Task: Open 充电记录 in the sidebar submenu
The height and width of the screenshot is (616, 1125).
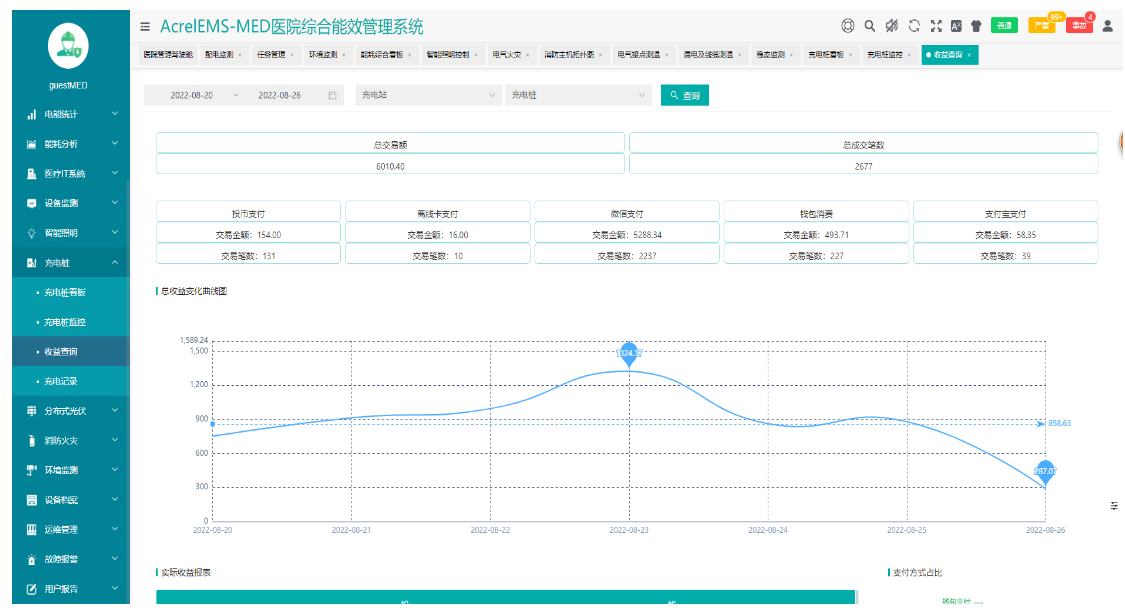Action: pyautogui.click(x=61, y=382)
